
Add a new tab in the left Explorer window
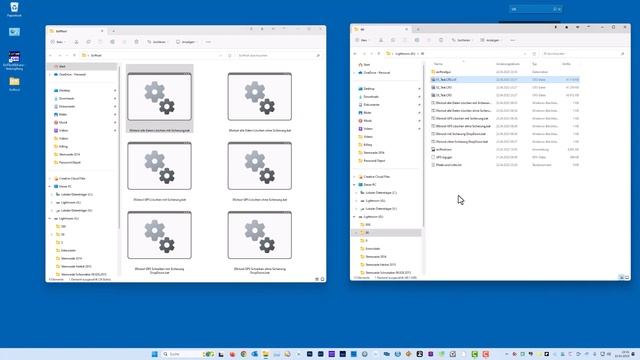click(x=113, y=31)
